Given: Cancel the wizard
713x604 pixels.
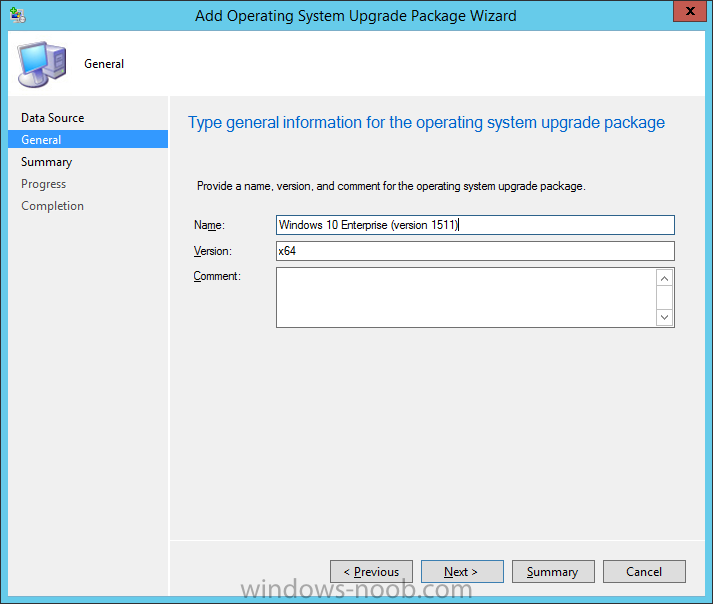Looking at the screenshot, I should [644, 571].
